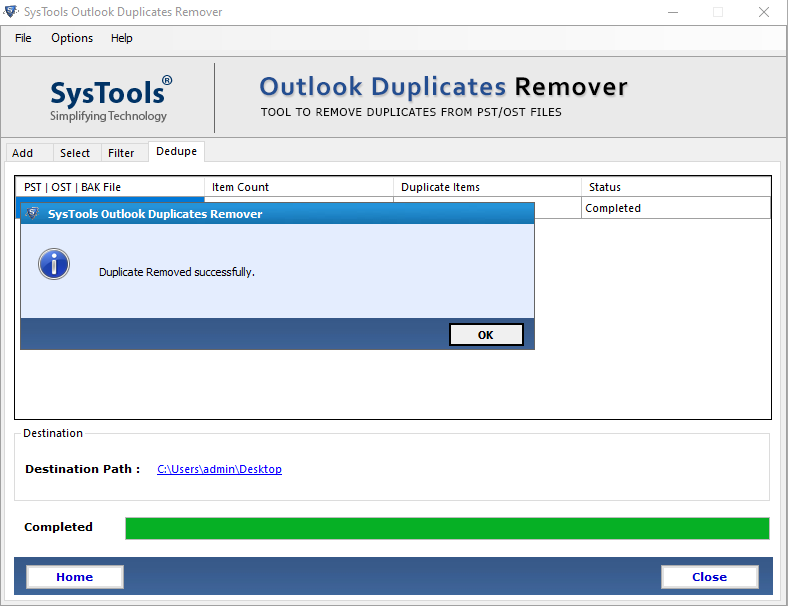Switch to the Add tab

(x=29, y=153)
